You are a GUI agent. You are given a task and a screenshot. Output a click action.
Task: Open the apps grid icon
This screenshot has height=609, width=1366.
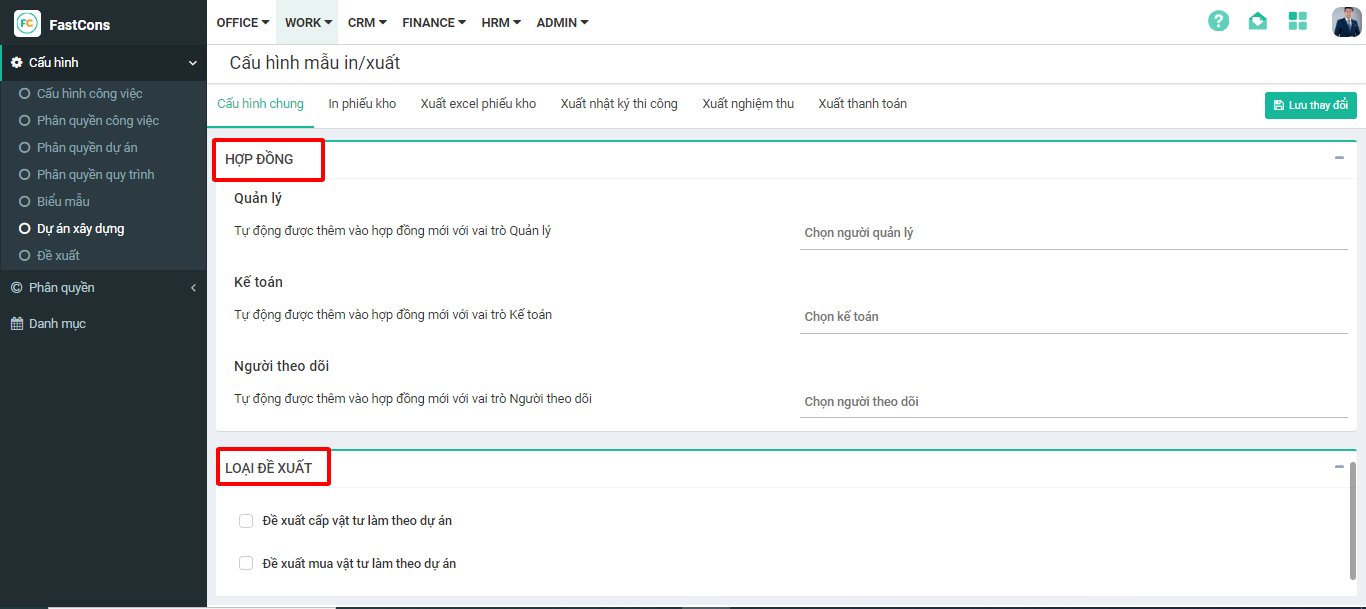pyautogui.click(x=1298, y=21)
